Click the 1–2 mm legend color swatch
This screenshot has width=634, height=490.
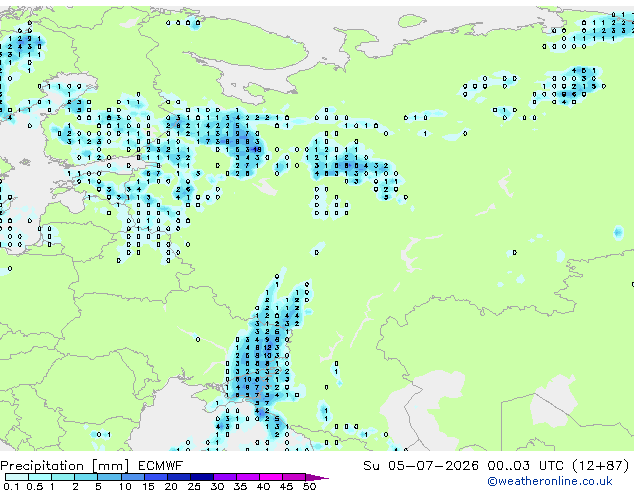point(63,477)
